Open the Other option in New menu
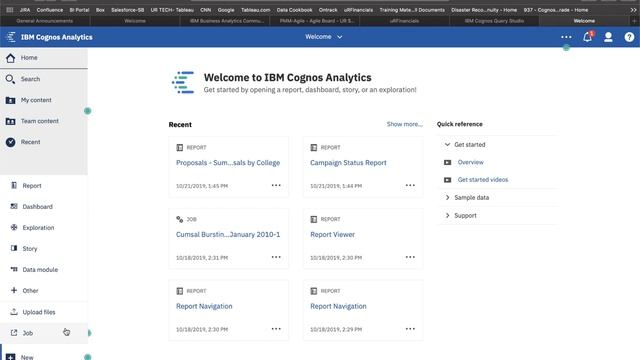Image resolution: width=640 pixels, height=360 pixels. (x=44, y=291)
